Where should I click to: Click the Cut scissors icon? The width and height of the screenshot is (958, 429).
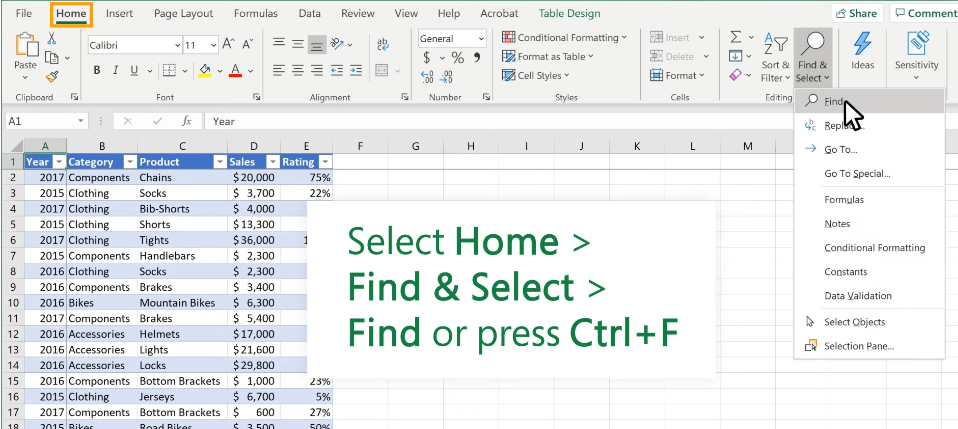coord(52,38)
